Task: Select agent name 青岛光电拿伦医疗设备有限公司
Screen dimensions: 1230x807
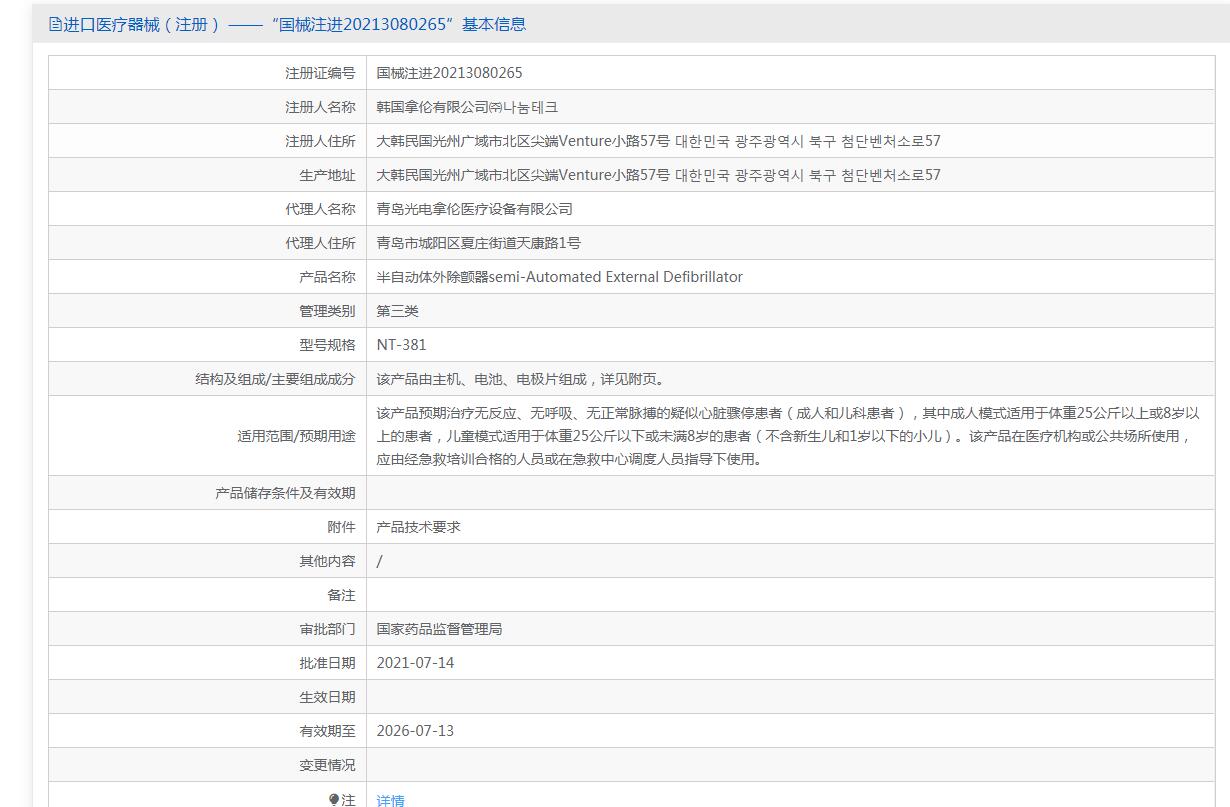Action: coord(474,209)
